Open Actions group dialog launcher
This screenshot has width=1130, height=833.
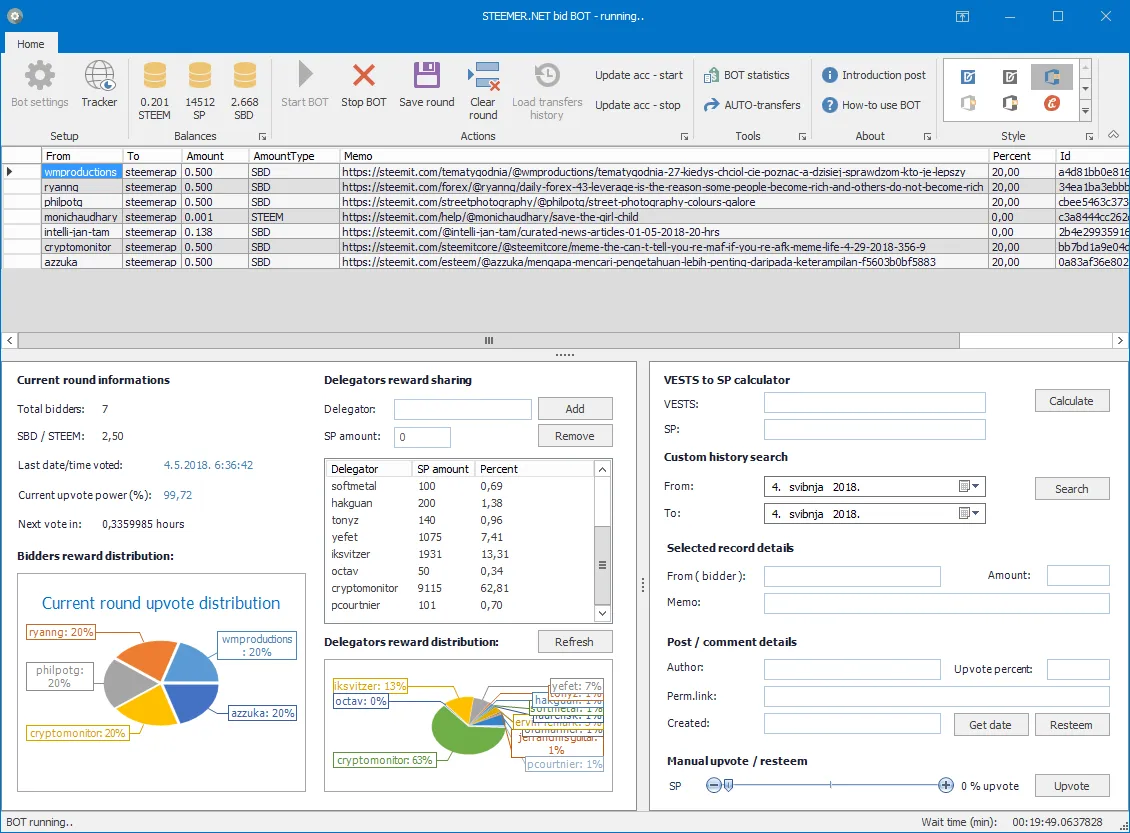pyautogui.click(x=684, y=136)
